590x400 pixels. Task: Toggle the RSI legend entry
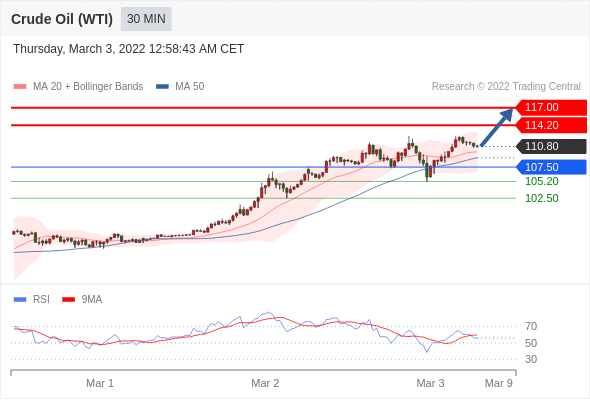[x=32, y=300]
